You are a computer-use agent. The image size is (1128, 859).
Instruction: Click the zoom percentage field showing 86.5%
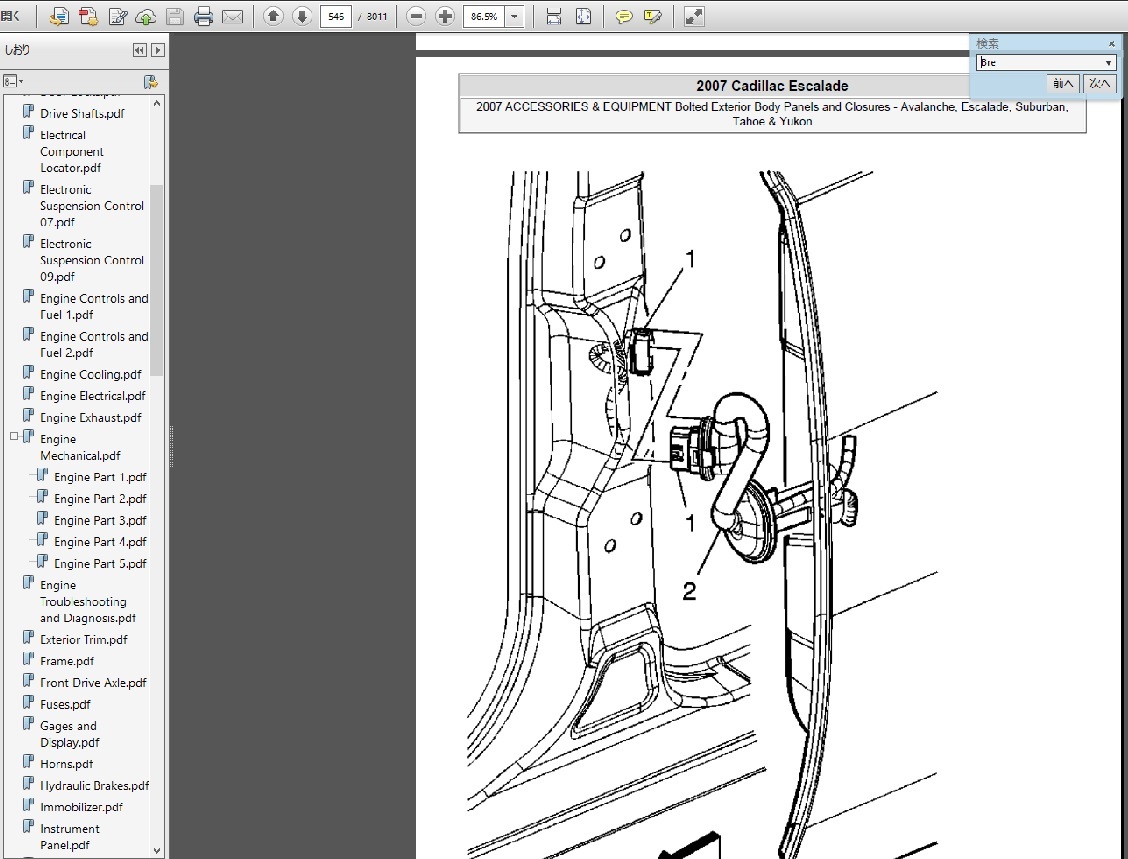484,16
